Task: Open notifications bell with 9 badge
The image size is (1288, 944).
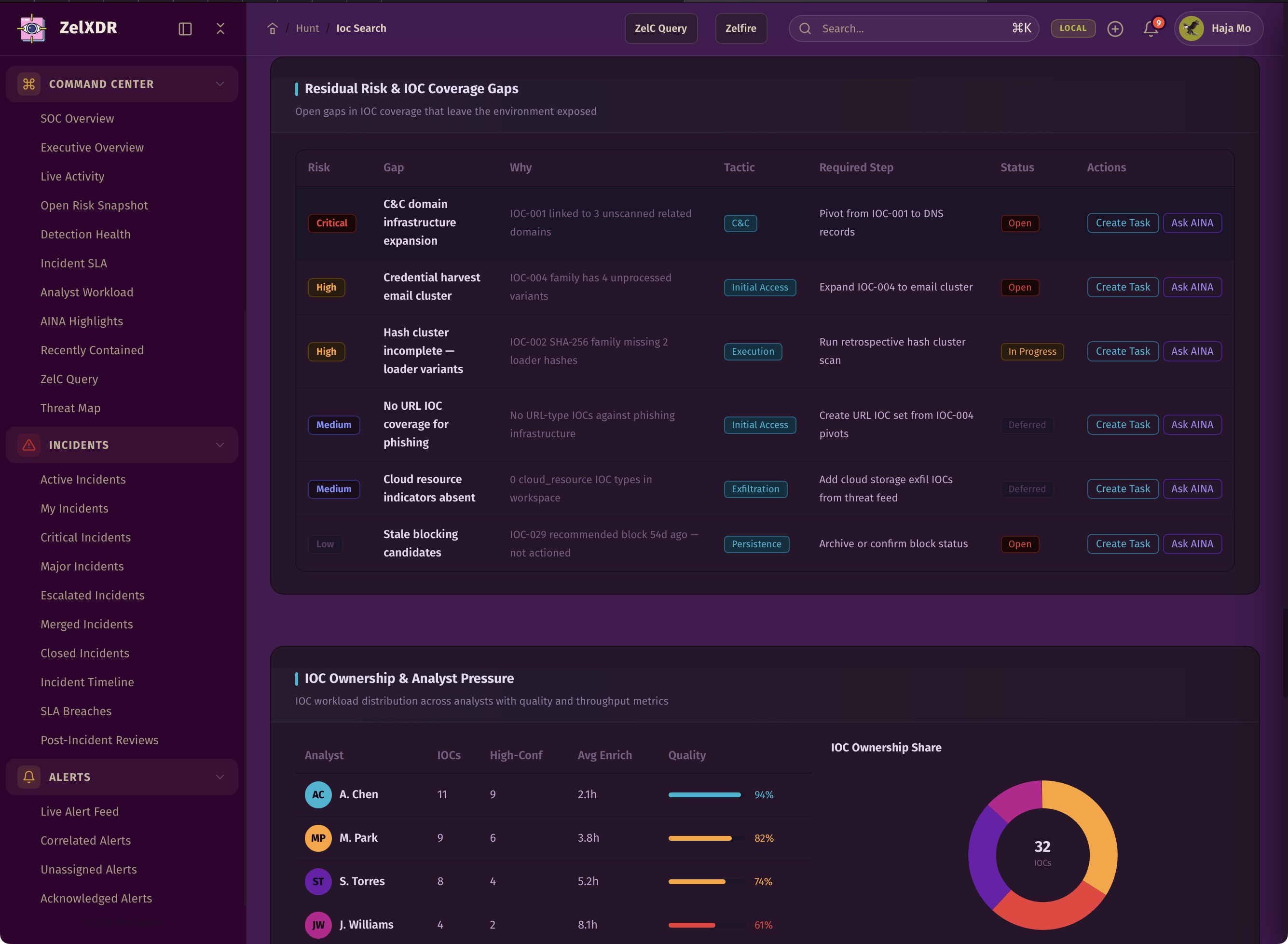Action: tap(1151, 28)
